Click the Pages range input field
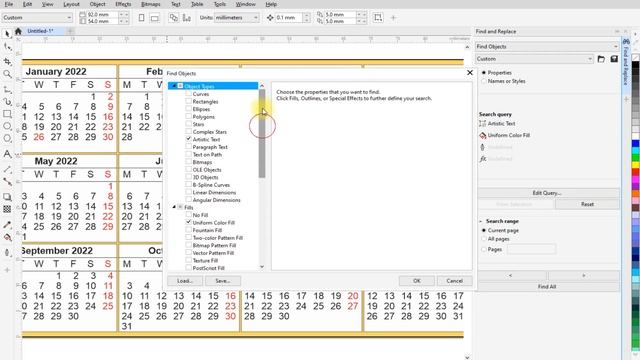The width and height of the screenshot is (640, 360). [531, 249]
